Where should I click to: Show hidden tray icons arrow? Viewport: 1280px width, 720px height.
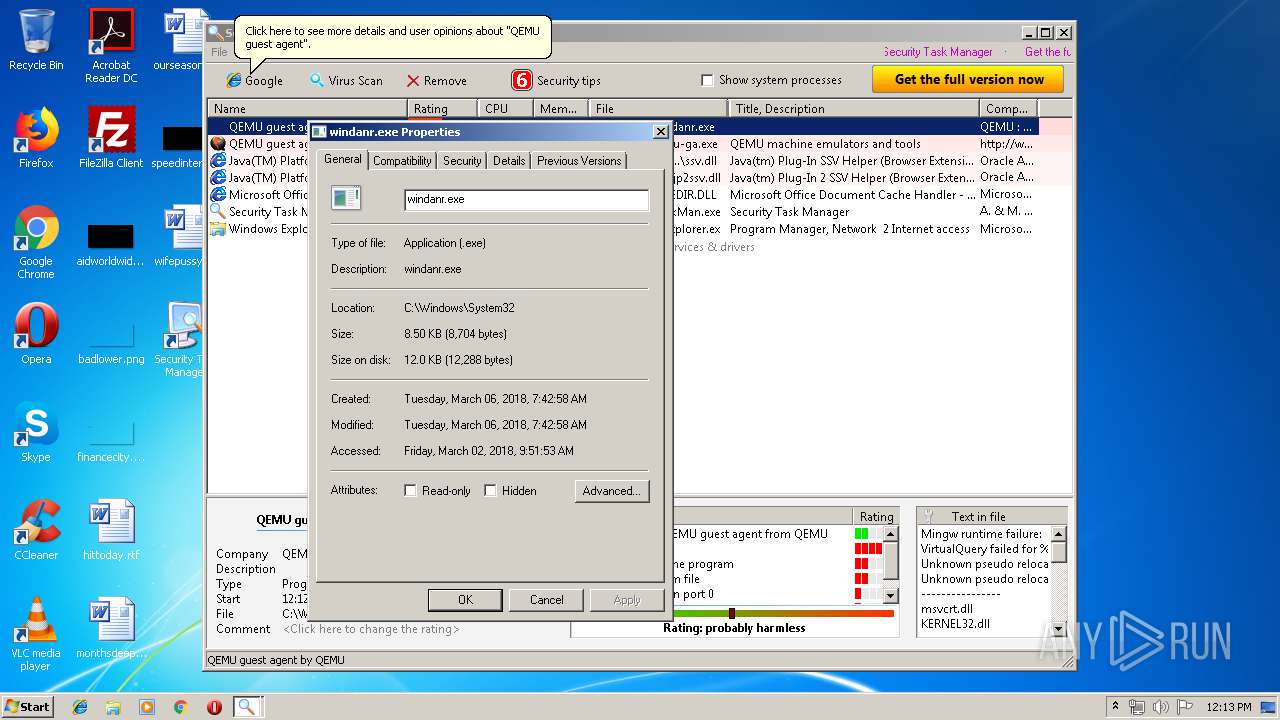click(x=1115, y=707)
